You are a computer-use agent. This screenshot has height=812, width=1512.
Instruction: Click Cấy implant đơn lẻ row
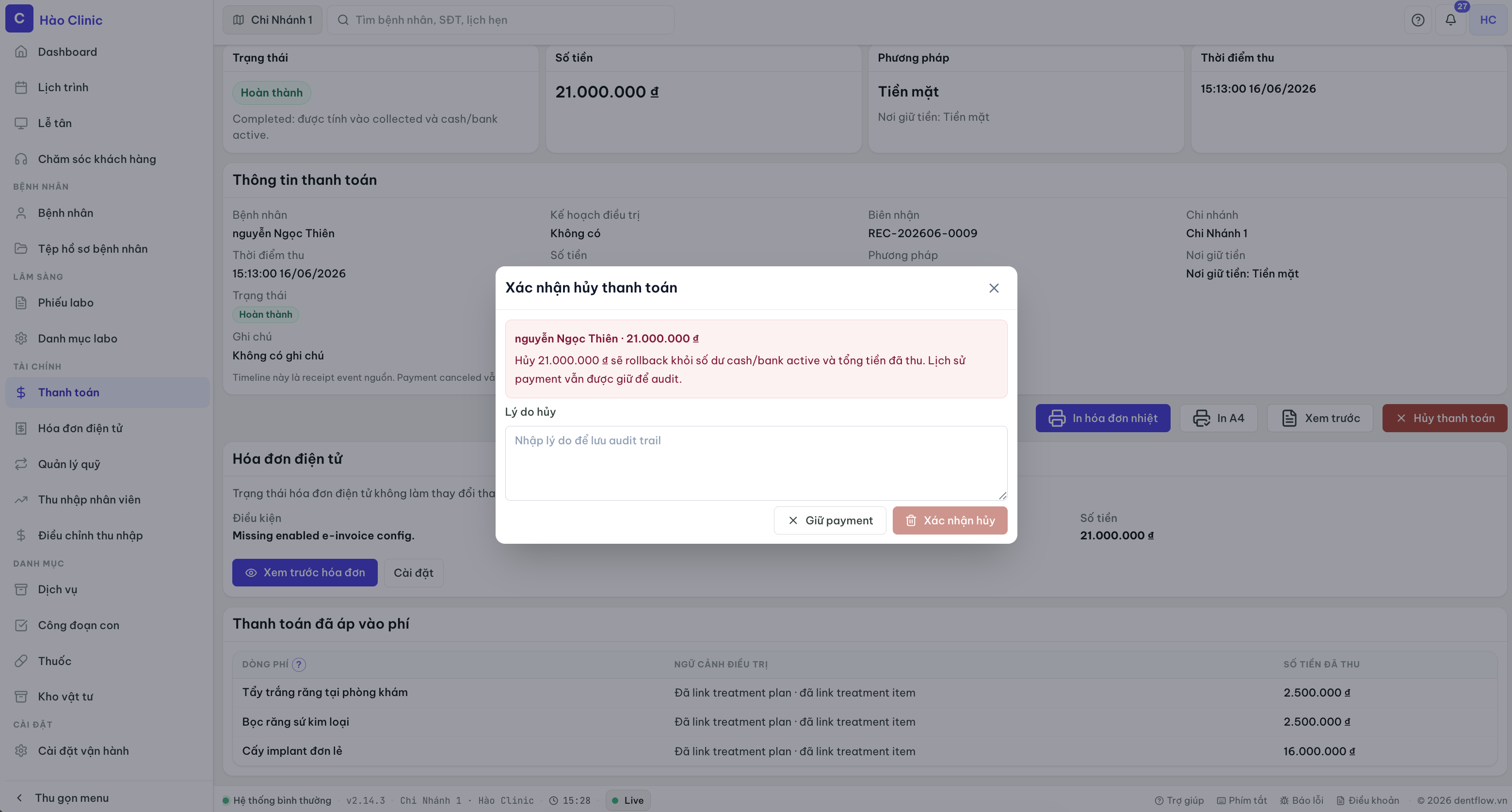click(x=865, y=751)
